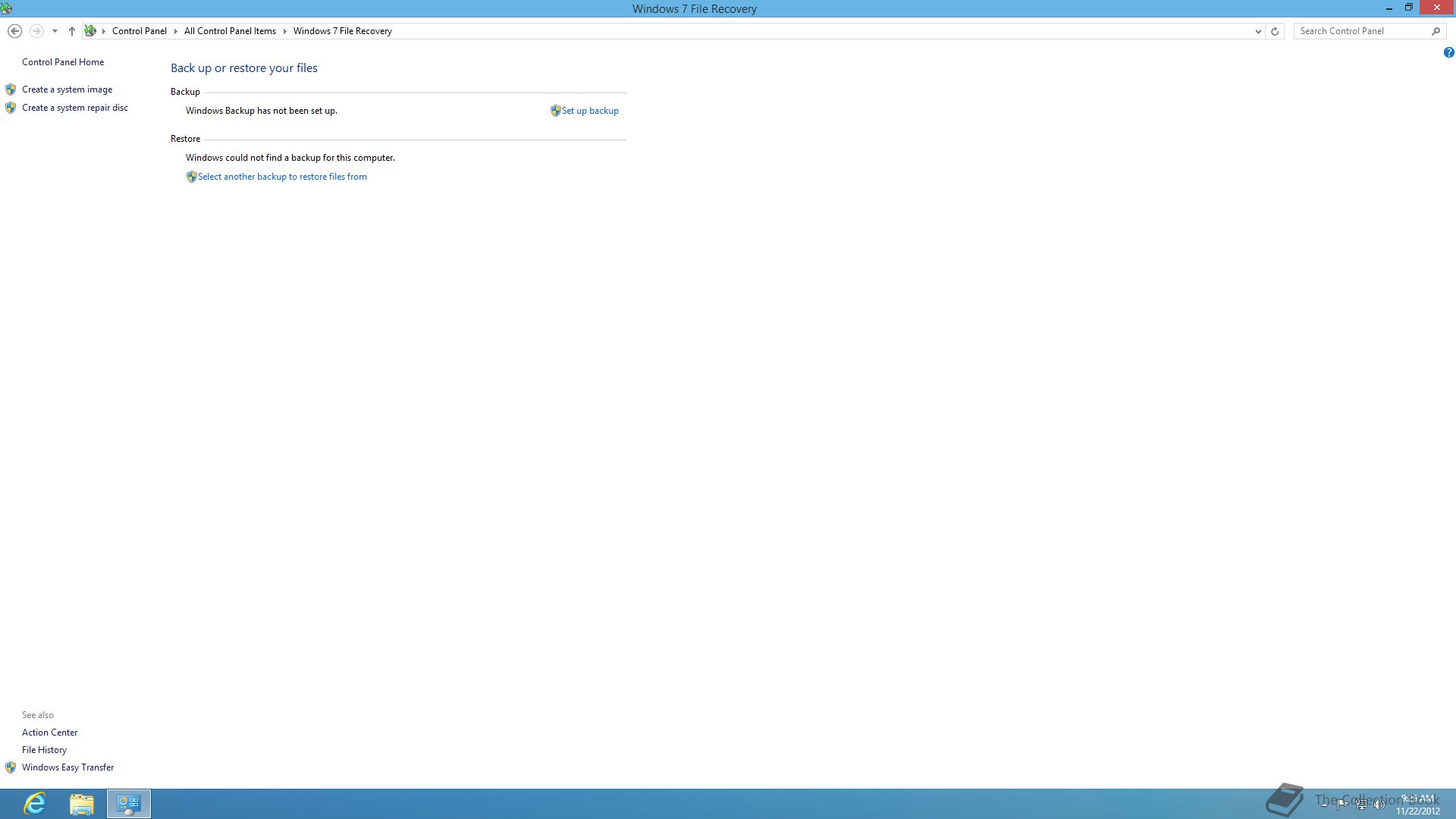
Task: Click Set up backup link
Action: click(590, 111)
